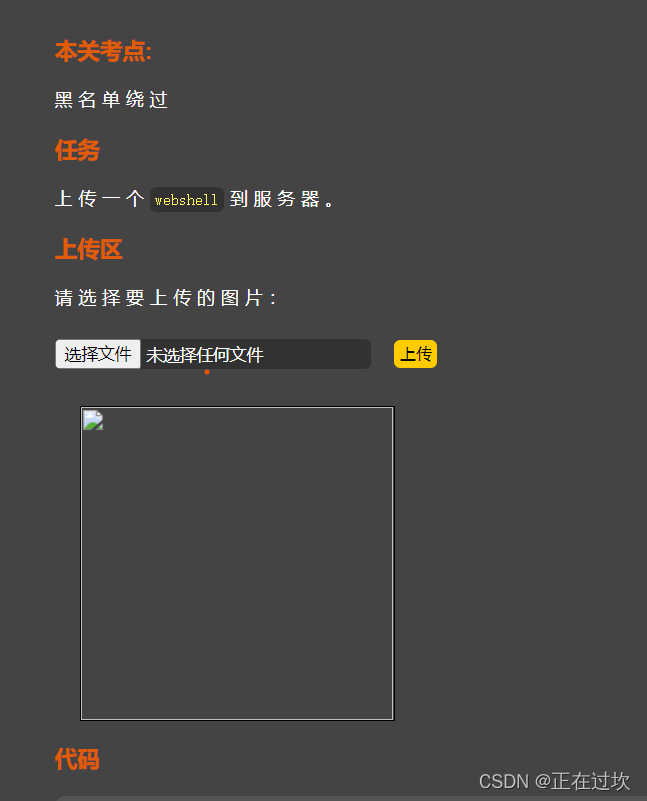
Task: Click the yellow 上传 upload button
Action: point(415,354)
